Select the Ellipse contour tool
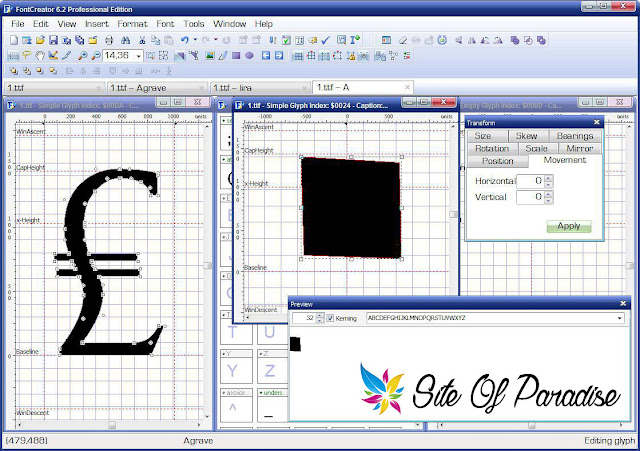Screen dimensions: 640x451 click(249, 56)
